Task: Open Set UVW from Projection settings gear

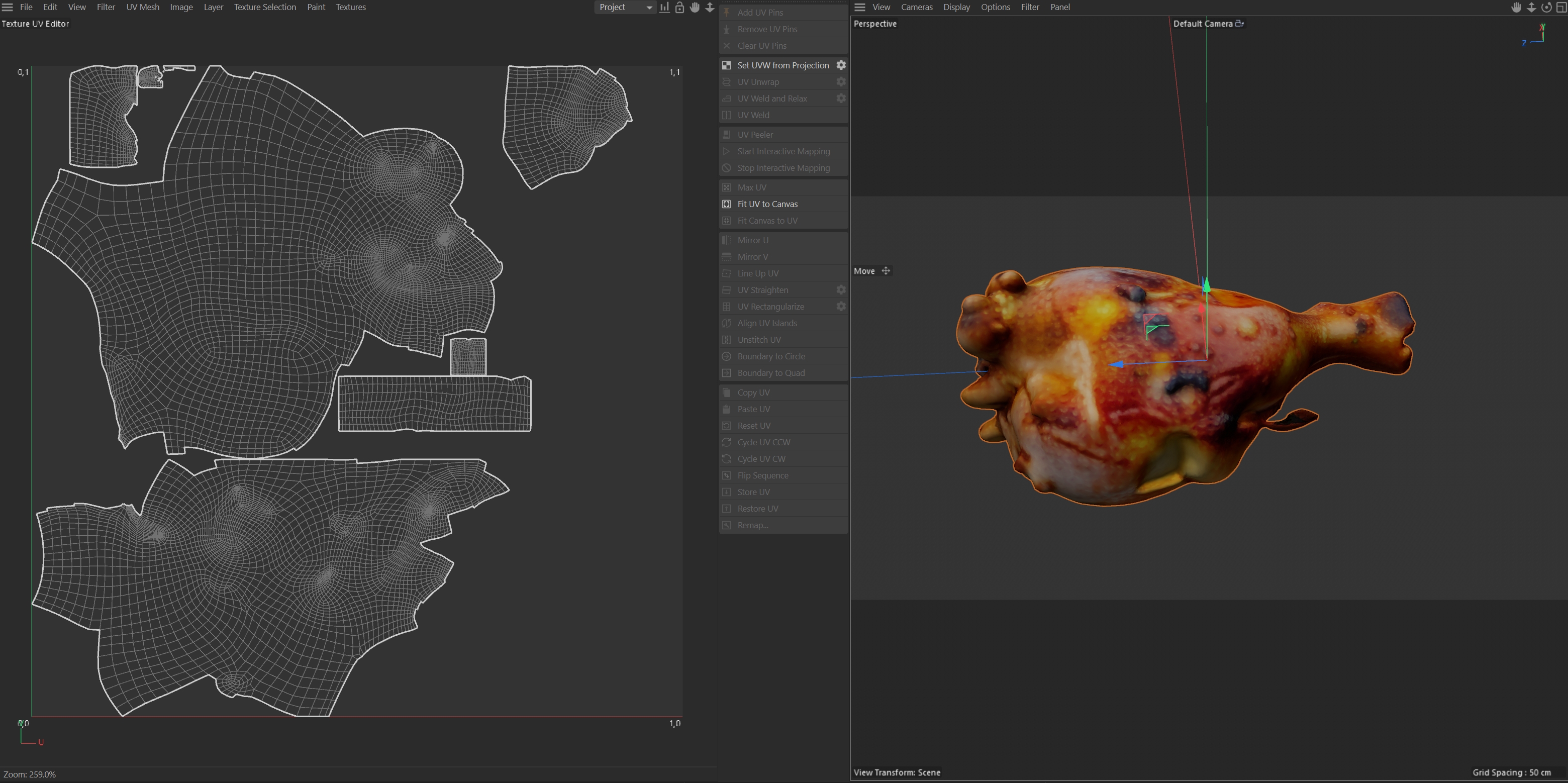Action: point(841,65)
